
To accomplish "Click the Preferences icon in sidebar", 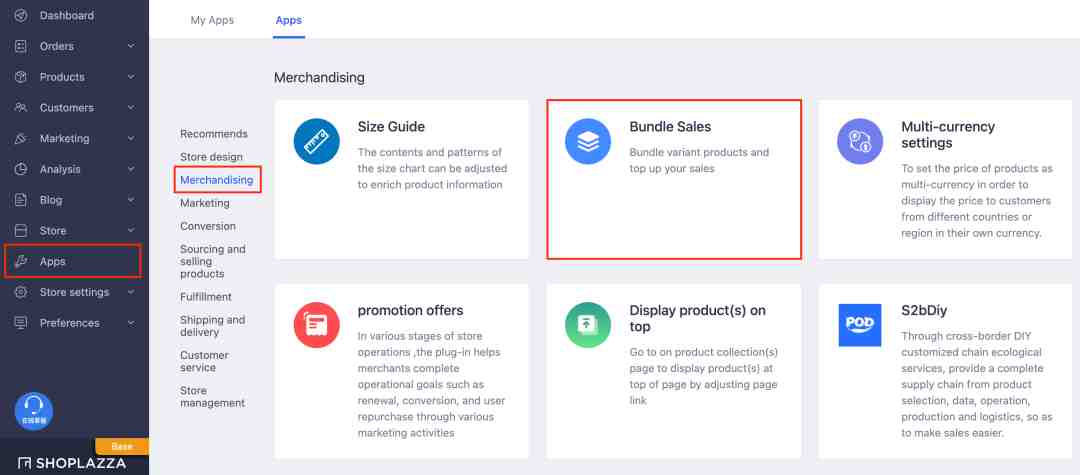I will point(21,323).
